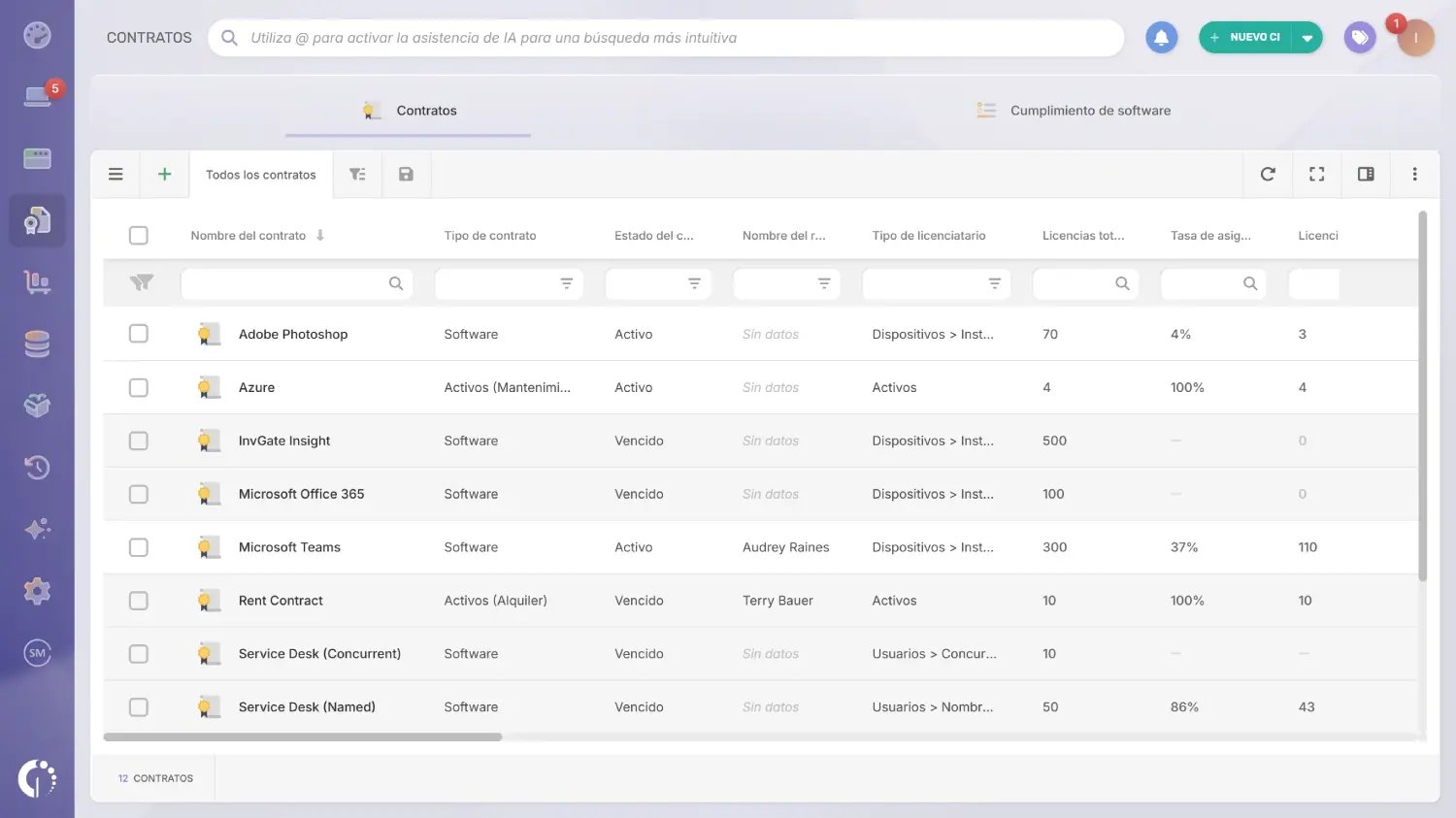
Task: Check the Rent Contract row checkbox
Action: coord(139,601)
